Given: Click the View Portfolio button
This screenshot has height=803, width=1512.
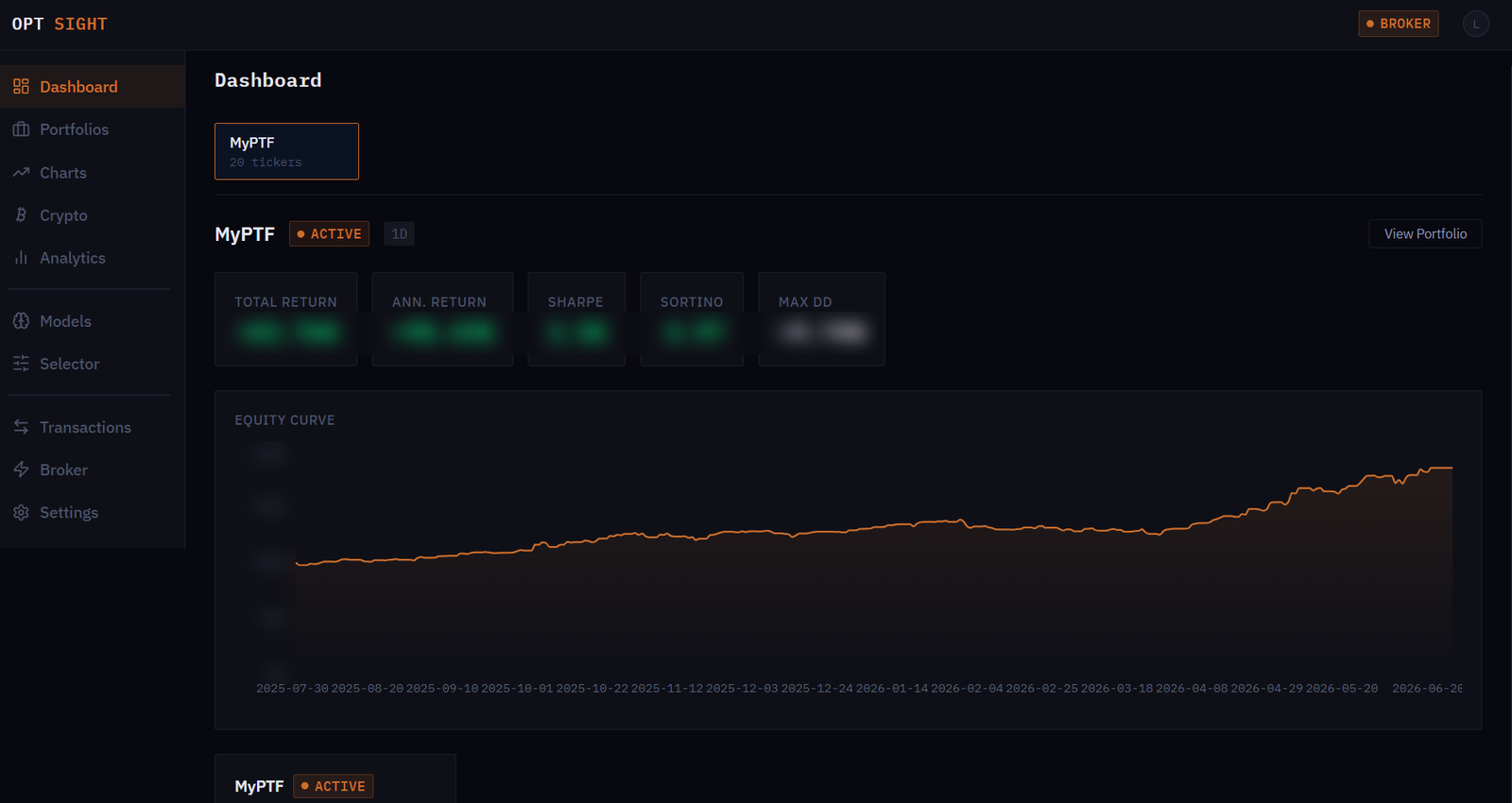Looking at the screenshot, I should pos(1425,233).
